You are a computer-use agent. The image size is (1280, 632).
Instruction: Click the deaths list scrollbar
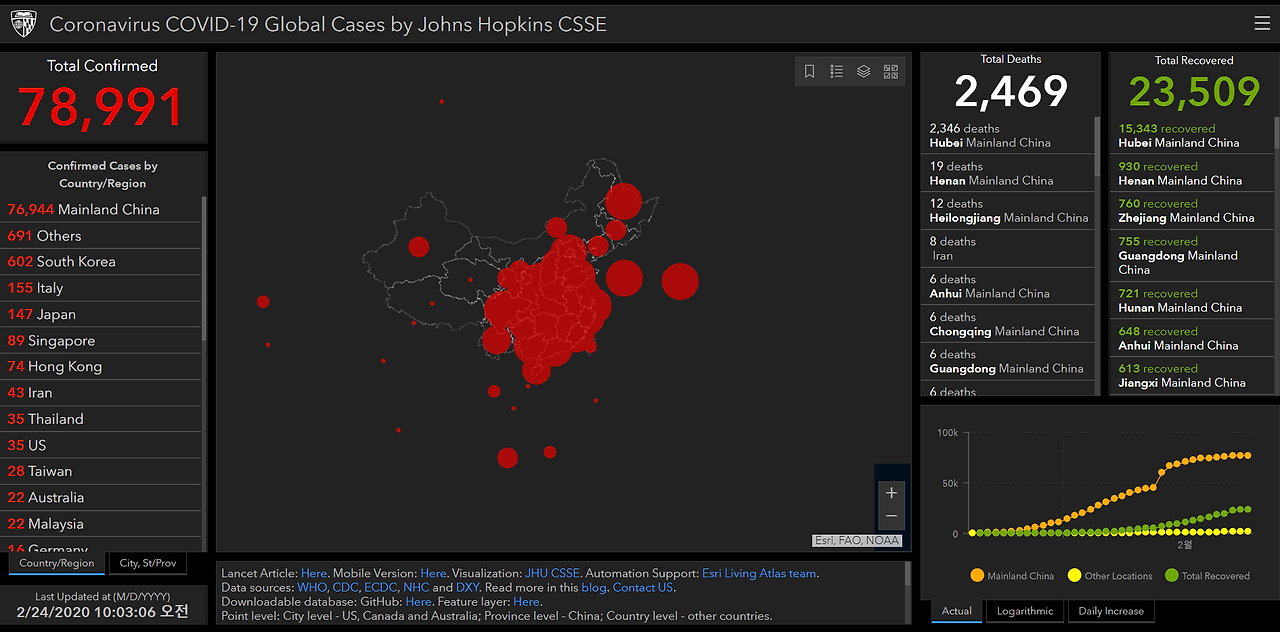pyautogui.click(x=1097, y=148)
